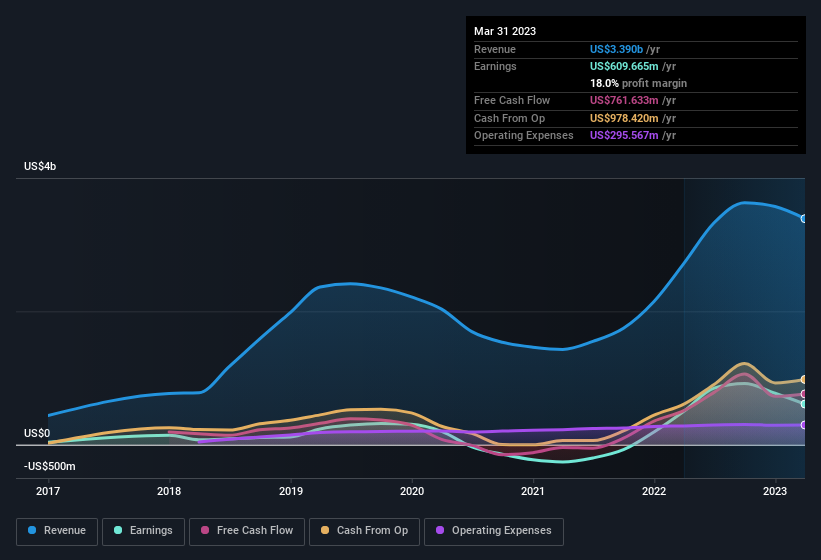Select the 2022 x-axis label
The image size is (821, 560).
click(x=654, y=491)
